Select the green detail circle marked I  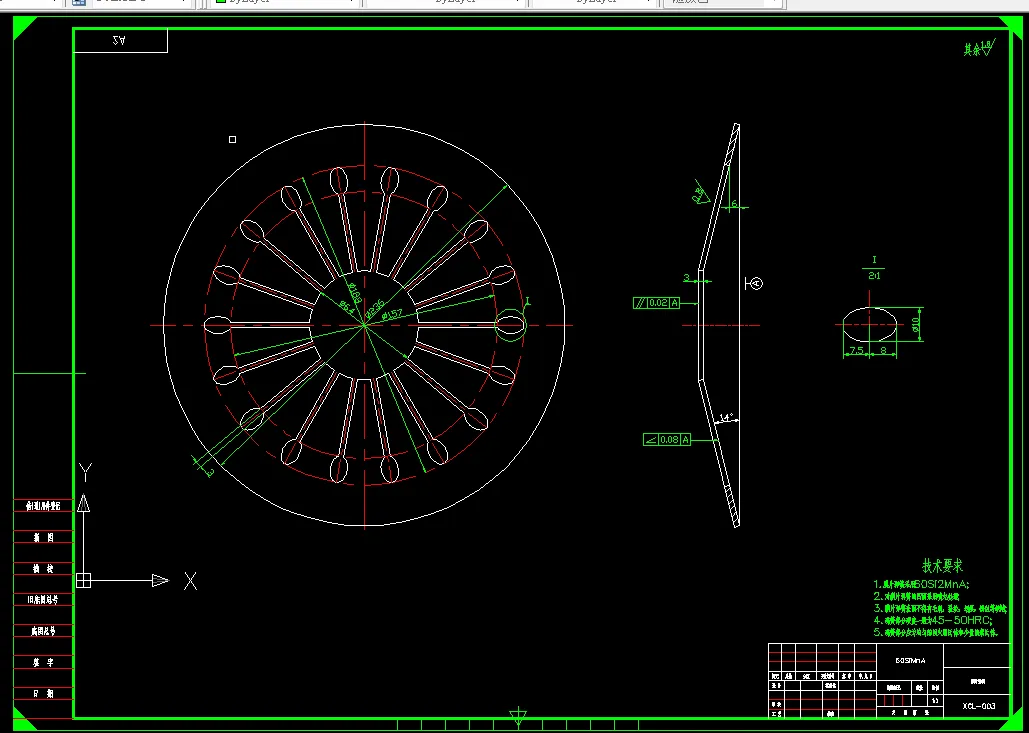(510, 324)
